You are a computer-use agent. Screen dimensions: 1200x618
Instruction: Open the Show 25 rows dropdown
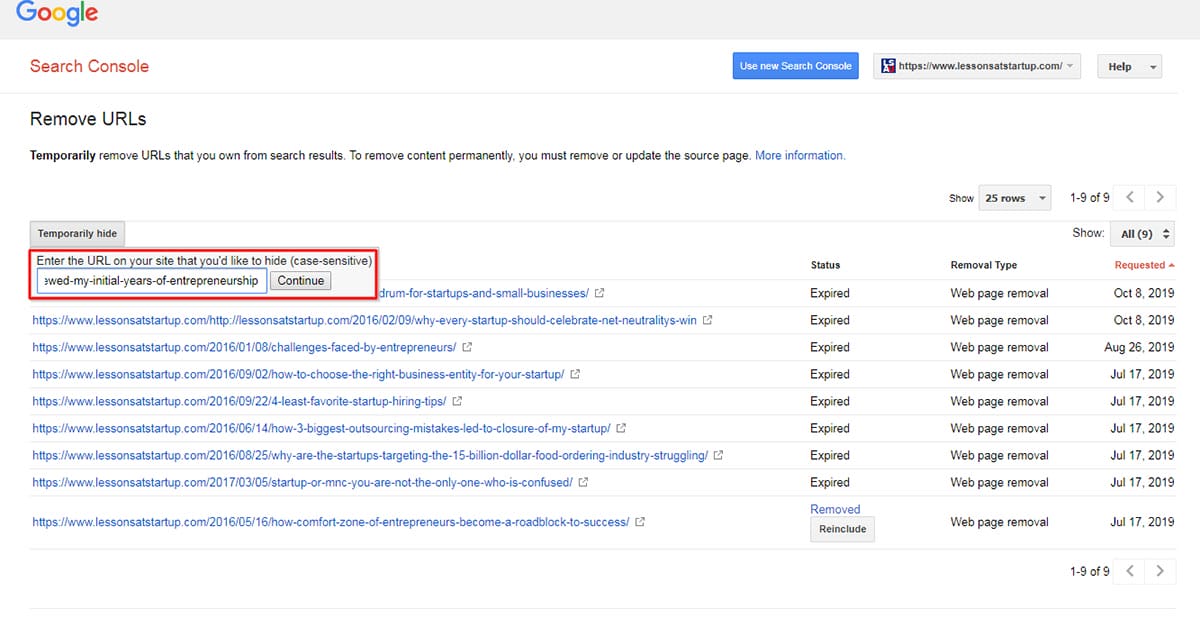[1014, 198]
